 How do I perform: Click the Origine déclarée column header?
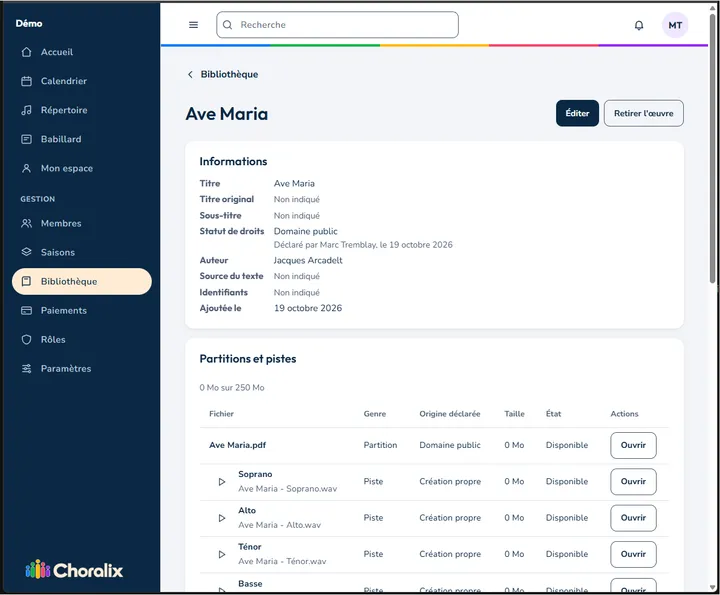tap(450, 414)
